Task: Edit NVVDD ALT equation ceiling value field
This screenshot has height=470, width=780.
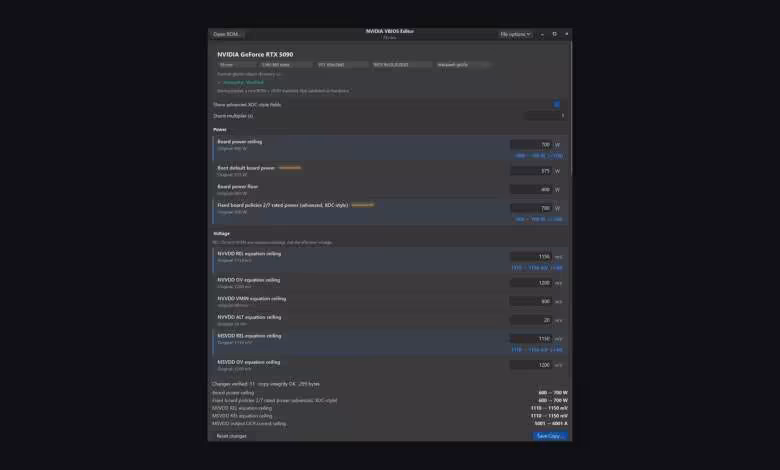Action: (x=531, y=320)
